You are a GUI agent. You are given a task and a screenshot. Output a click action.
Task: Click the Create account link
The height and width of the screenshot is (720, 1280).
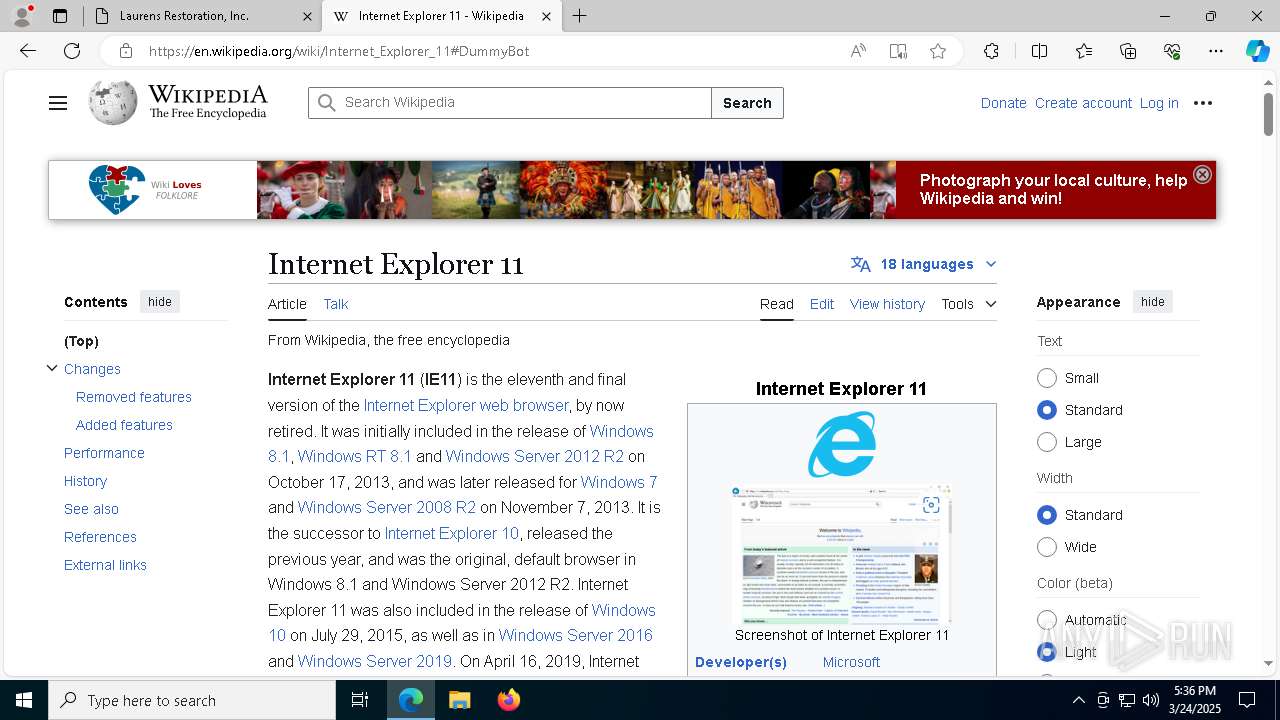1083,103
